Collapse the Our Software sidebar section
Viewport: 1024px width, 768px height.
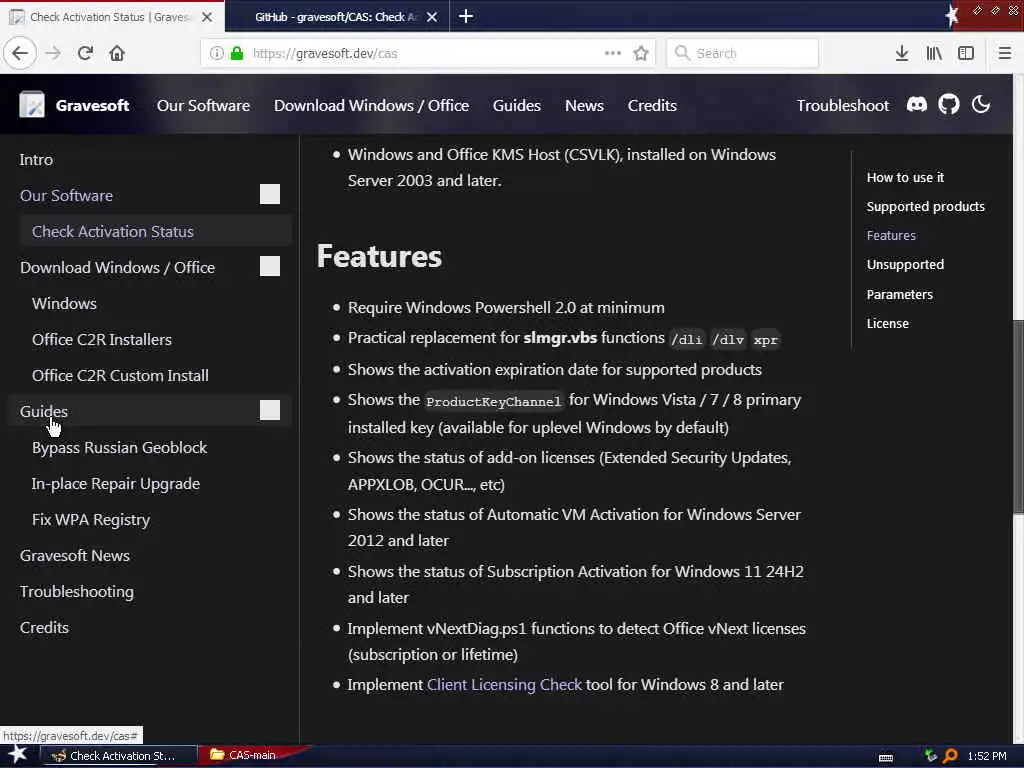point(270,194)
